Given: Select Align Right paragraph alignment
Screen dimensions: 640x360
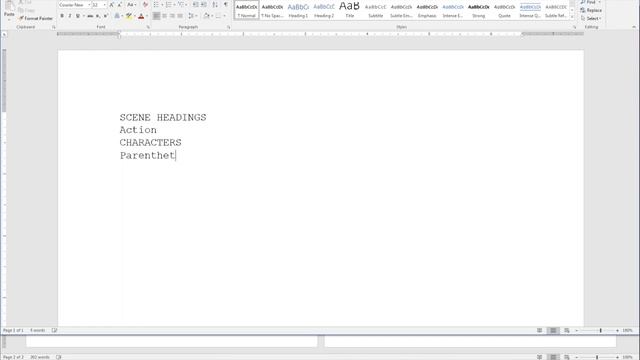Looking at the screenshot, I should 172,16.
